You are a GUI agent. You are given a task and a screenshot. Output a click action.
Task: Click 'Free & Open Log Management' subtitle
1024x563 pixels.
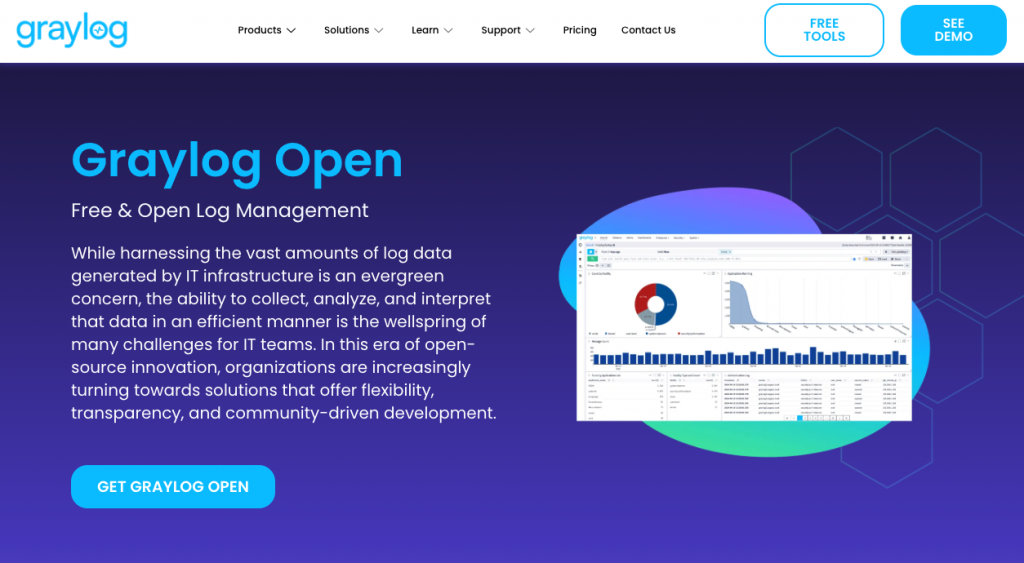coord(220,210)
